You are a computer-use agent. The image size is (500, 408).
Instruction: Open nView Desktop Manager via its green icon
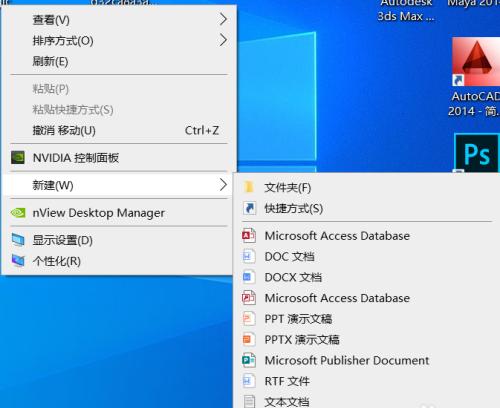point(18,213)
